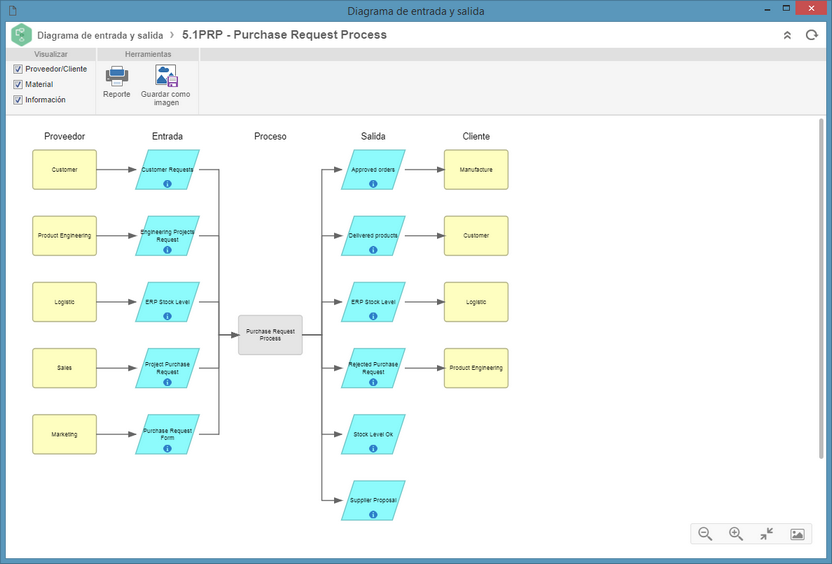Click the Proveedor column heading
Screen dimensions: 832x564
(64, 136)
